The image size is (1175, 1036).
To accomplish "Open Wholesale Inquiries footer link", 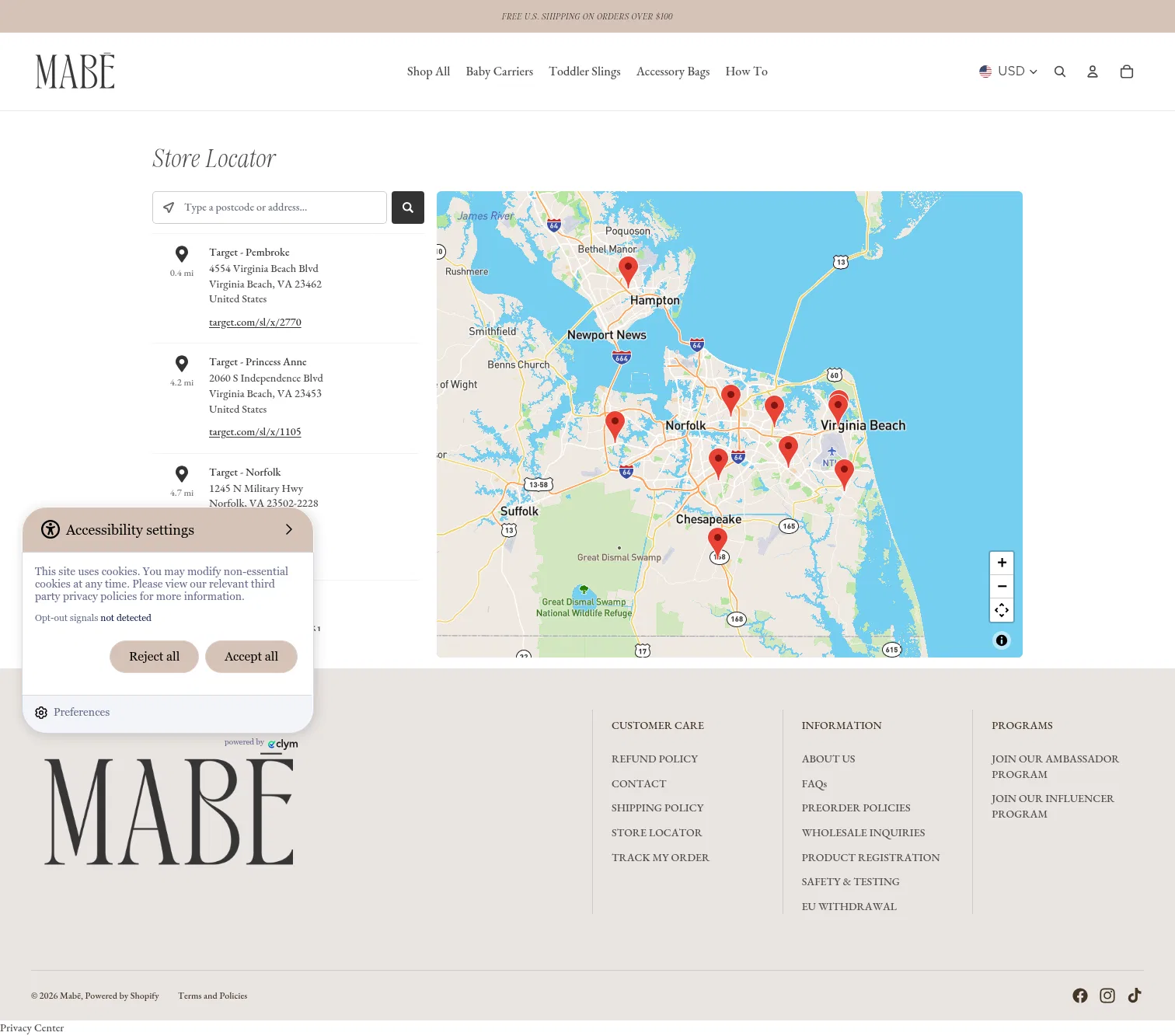I will tap(863, 833).
